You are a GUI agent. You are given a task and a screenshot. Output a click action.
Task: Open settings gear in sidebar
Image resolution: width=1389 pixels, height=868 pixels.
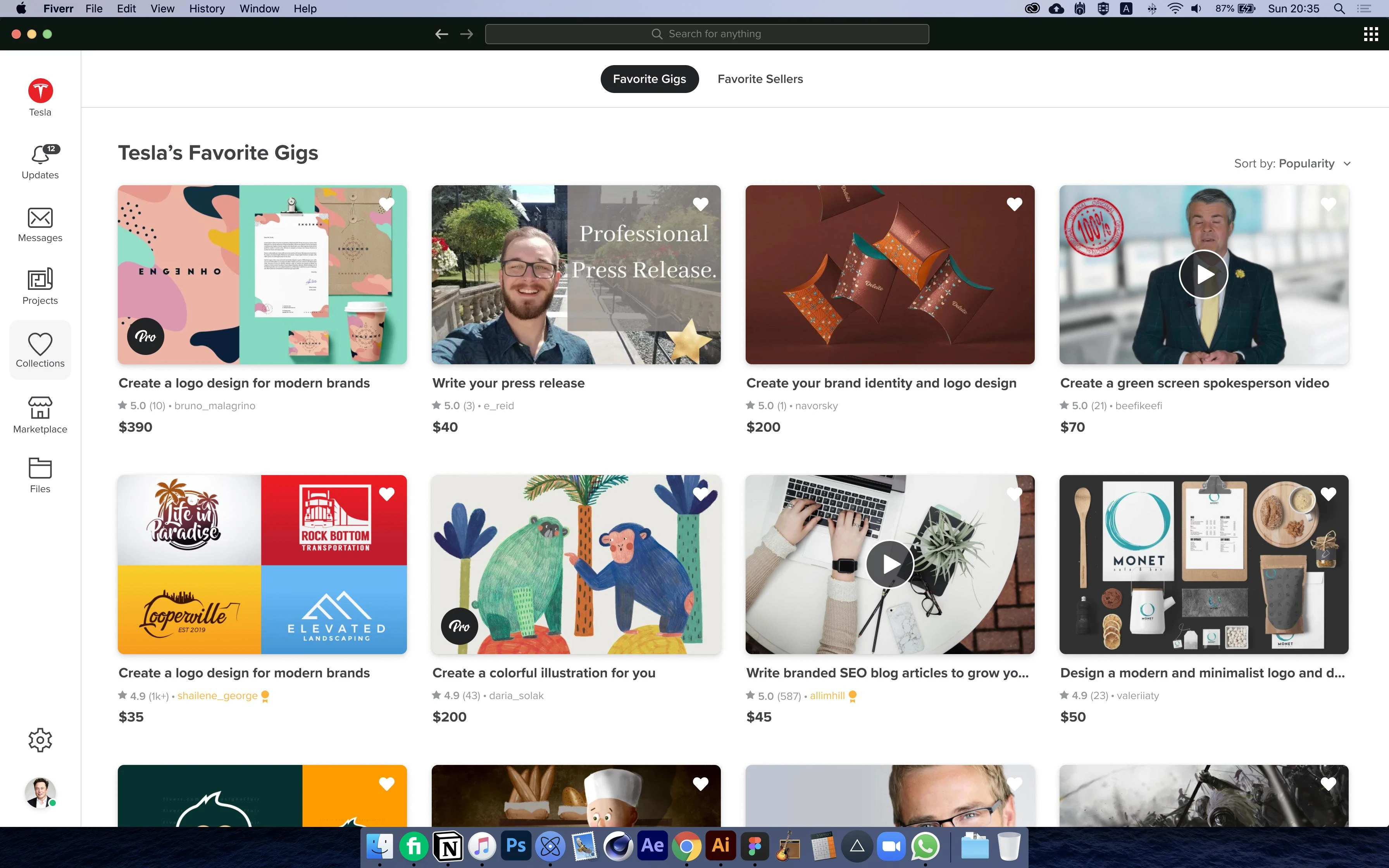point(40,740)
